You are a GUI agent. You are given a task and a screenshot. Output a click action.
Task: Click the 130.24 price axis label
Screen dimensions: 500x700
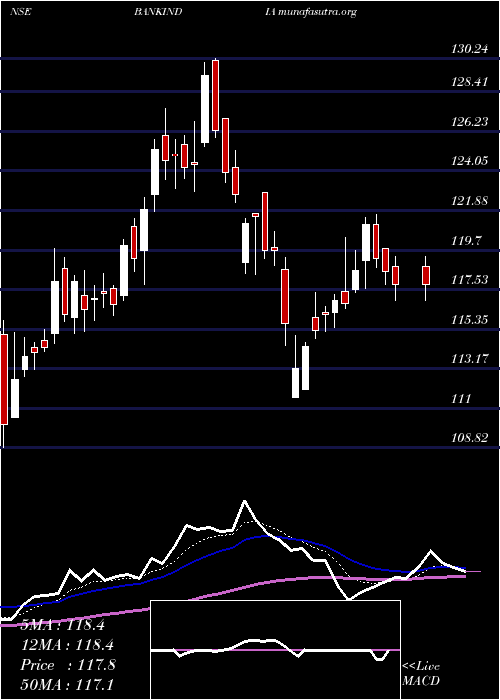coord(469,50)
